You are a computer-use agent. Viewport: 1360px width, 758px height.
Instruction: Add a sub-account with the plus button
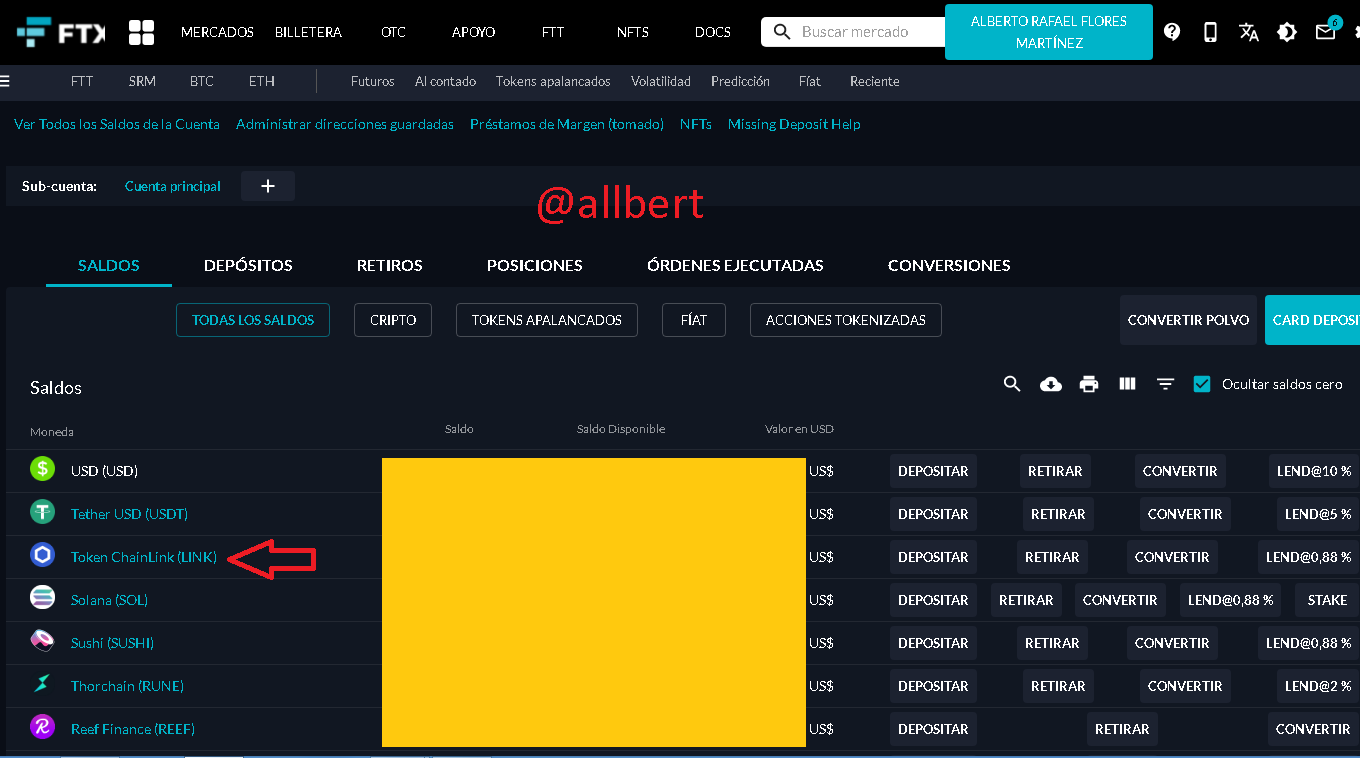coord(268,186)
